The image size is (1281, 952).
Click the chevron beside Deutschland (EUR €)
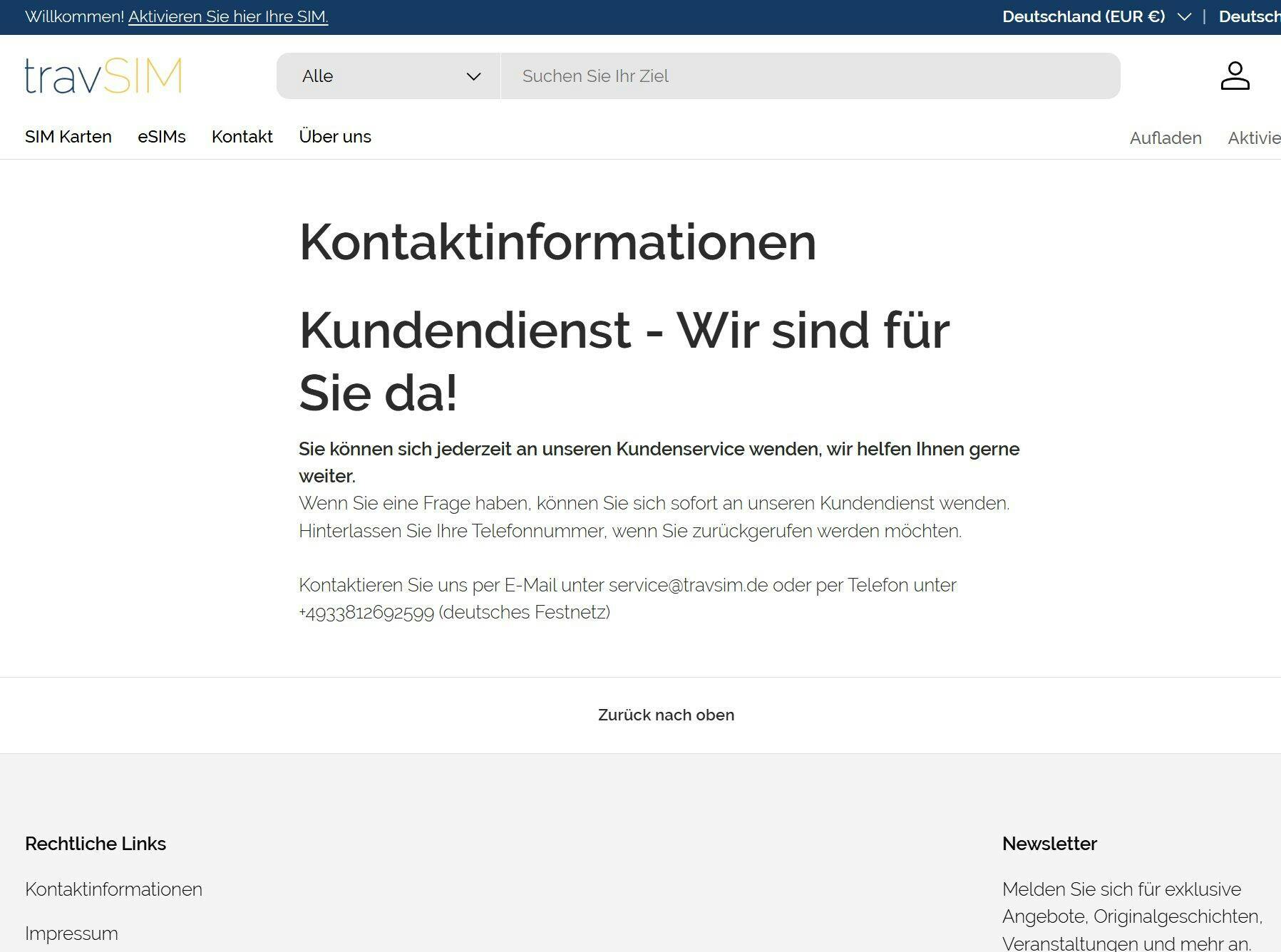coord(1184,17)
